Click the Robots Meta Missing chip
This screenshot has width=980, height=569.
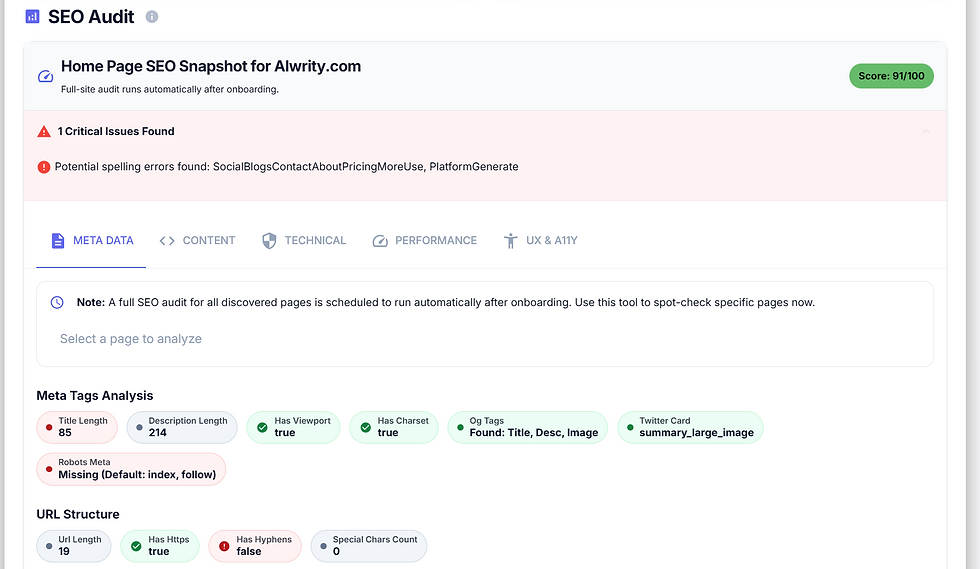131,469
